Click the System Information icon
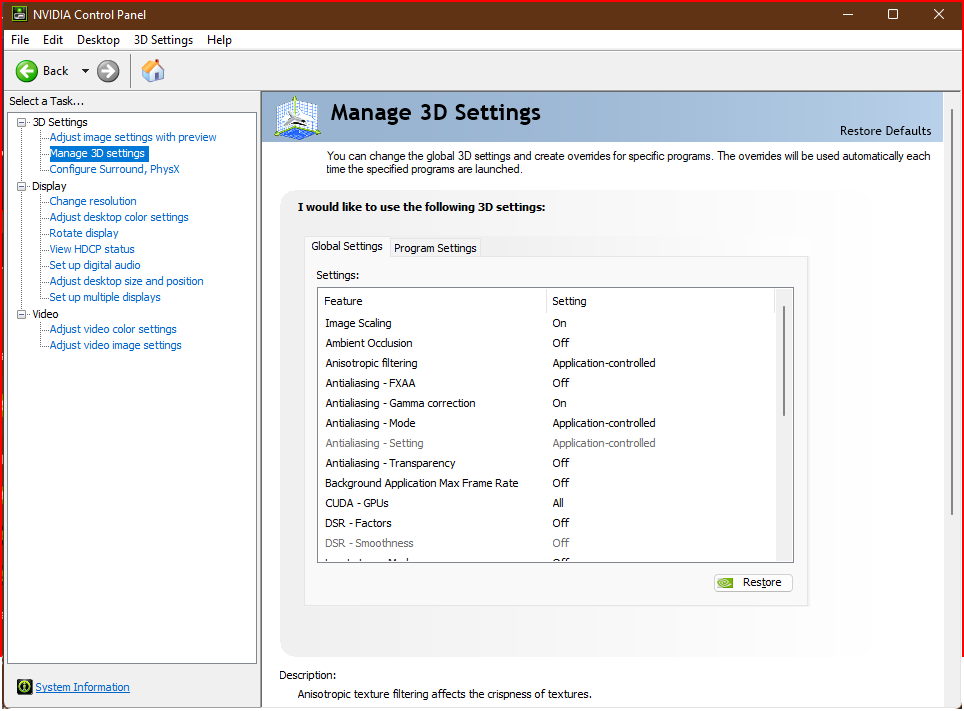This screenshot has width=964, height=711. coord(25,687)
